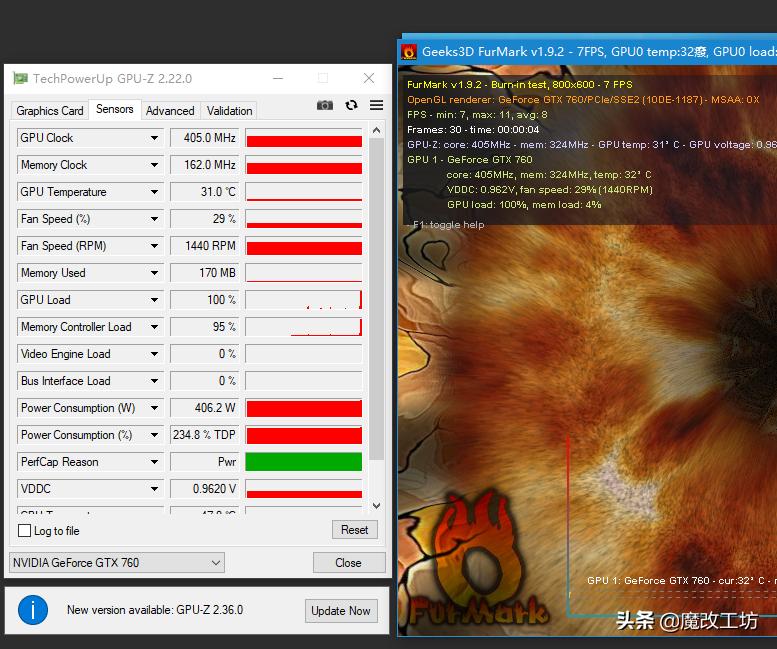The width and height of the screenshot is (777, 649).
Task: Click the 162.0 MHz Memory Clock value
Action: [205, 165]
